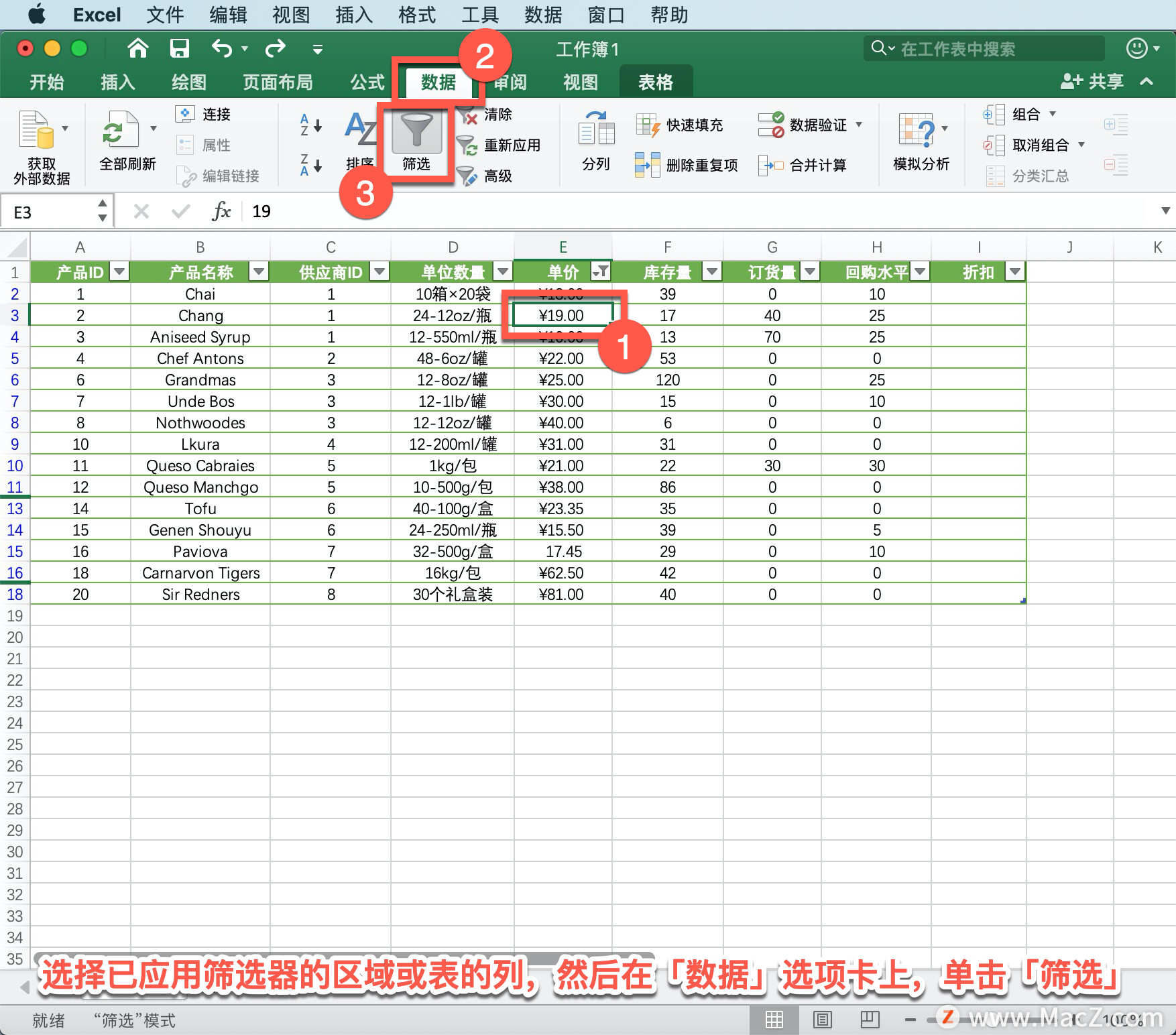
Task: Click the Refresh All icon
Action: 121,129
